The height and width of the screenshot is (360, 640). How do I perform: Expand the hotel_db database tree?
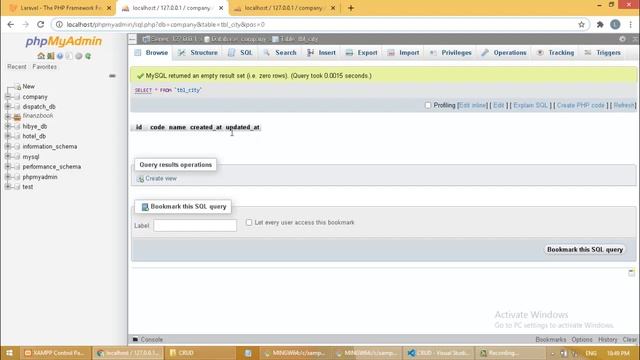(8, 136)
